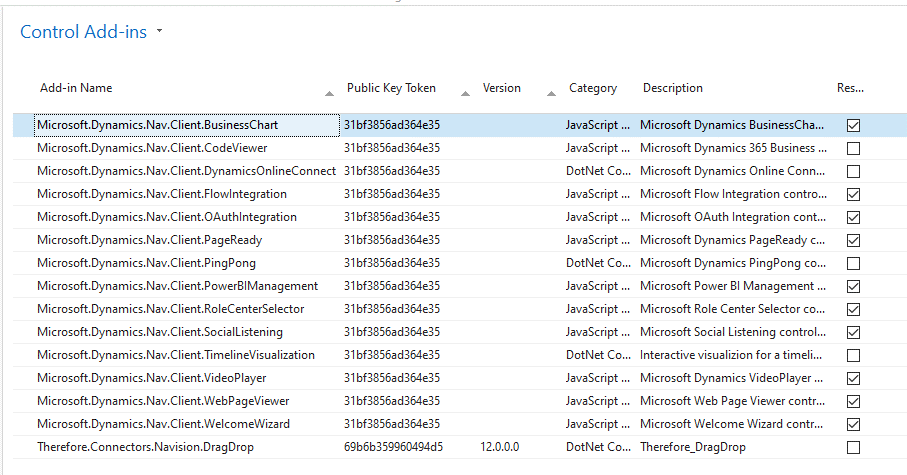Click Category cell in DynamicsOnlineConnect row
Viewport: 907px width, 475px height.
coord(598,171)
